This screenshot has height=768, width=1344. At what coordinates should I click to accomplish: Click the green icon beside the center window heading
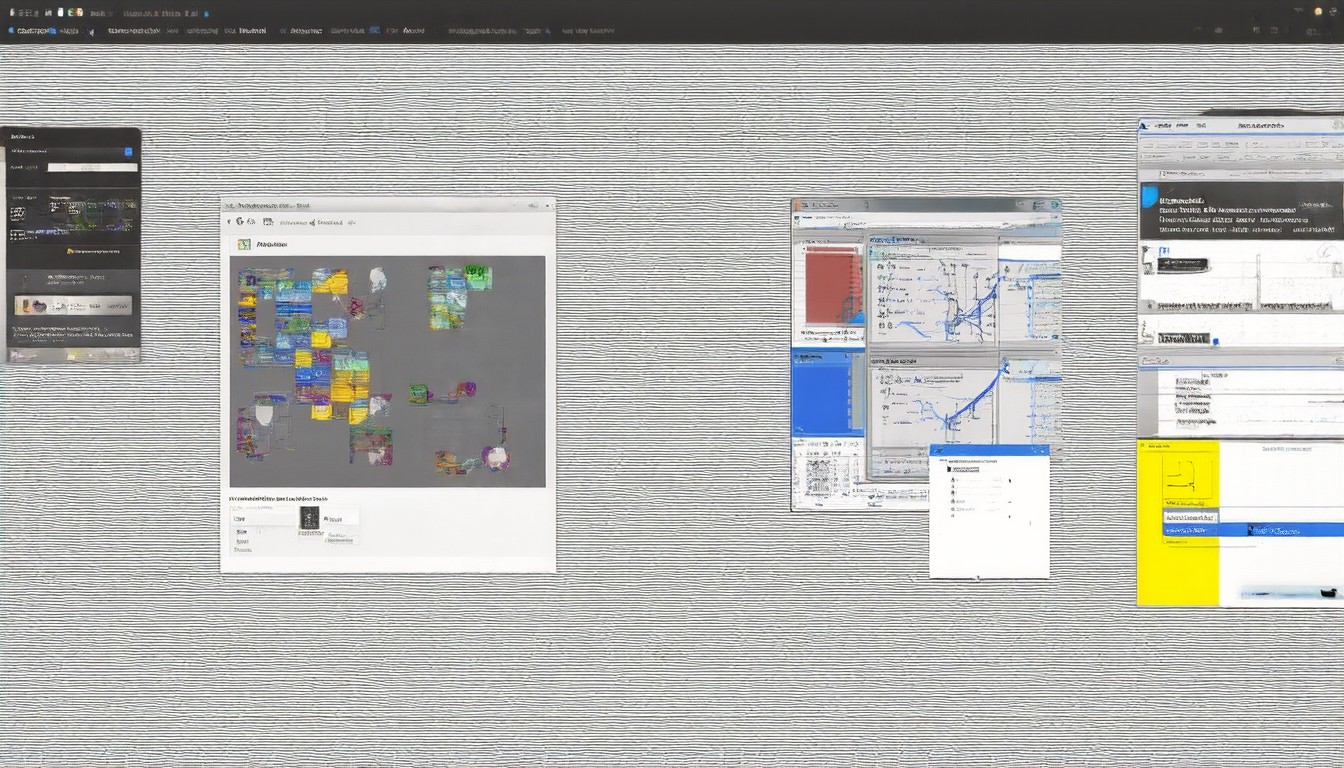point(244,244)
